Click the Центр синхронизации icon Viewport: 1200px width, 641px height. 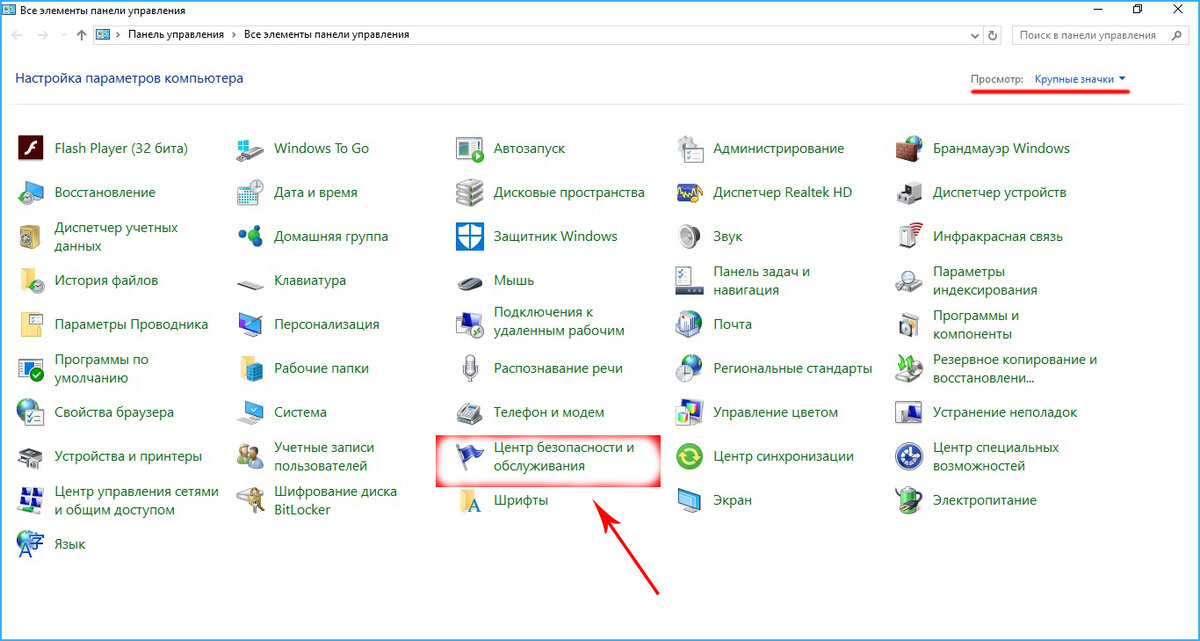[690, 456]
